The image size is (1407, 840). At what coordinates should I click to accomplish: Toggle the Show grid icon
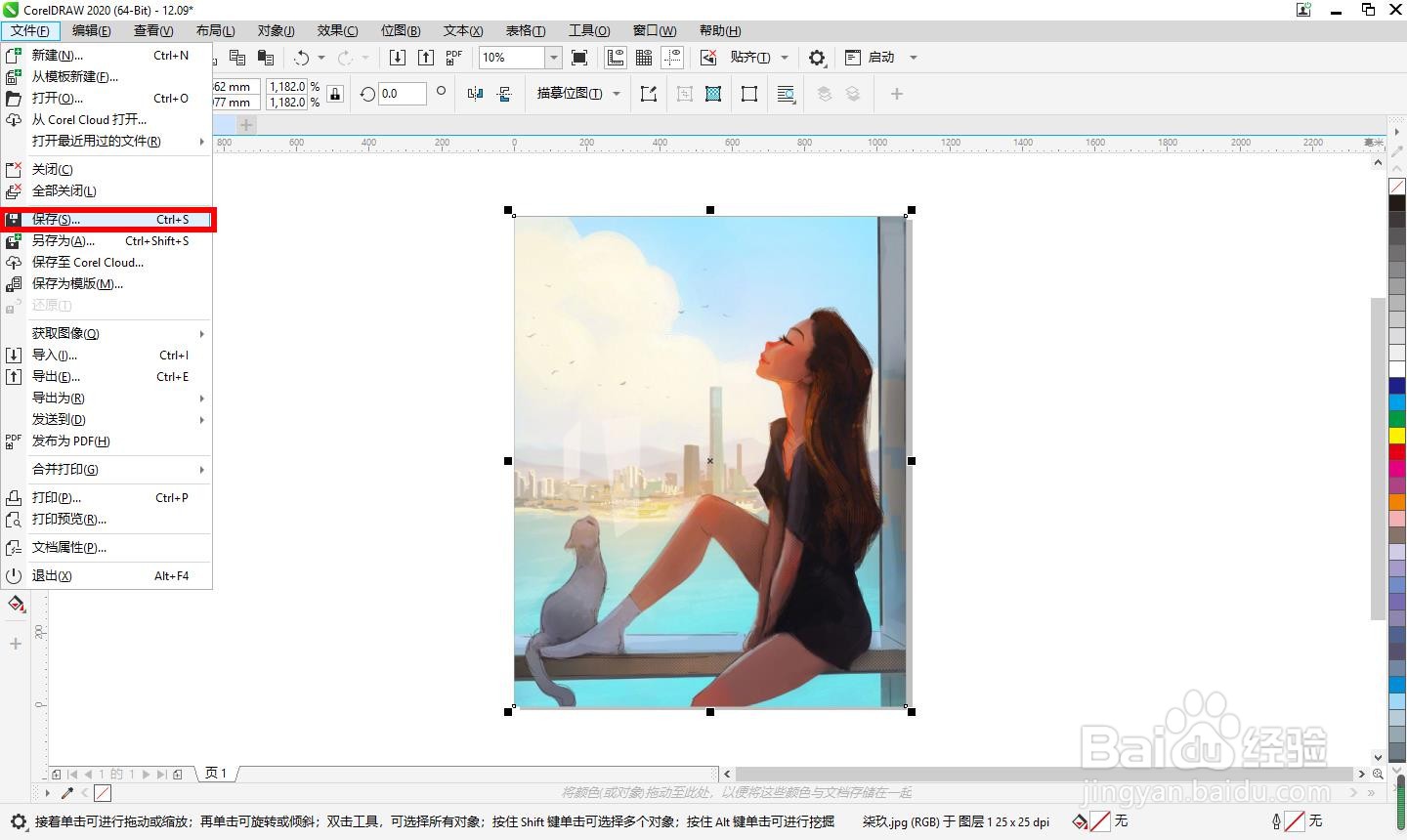pyautogui.click(x=644, y=58)
